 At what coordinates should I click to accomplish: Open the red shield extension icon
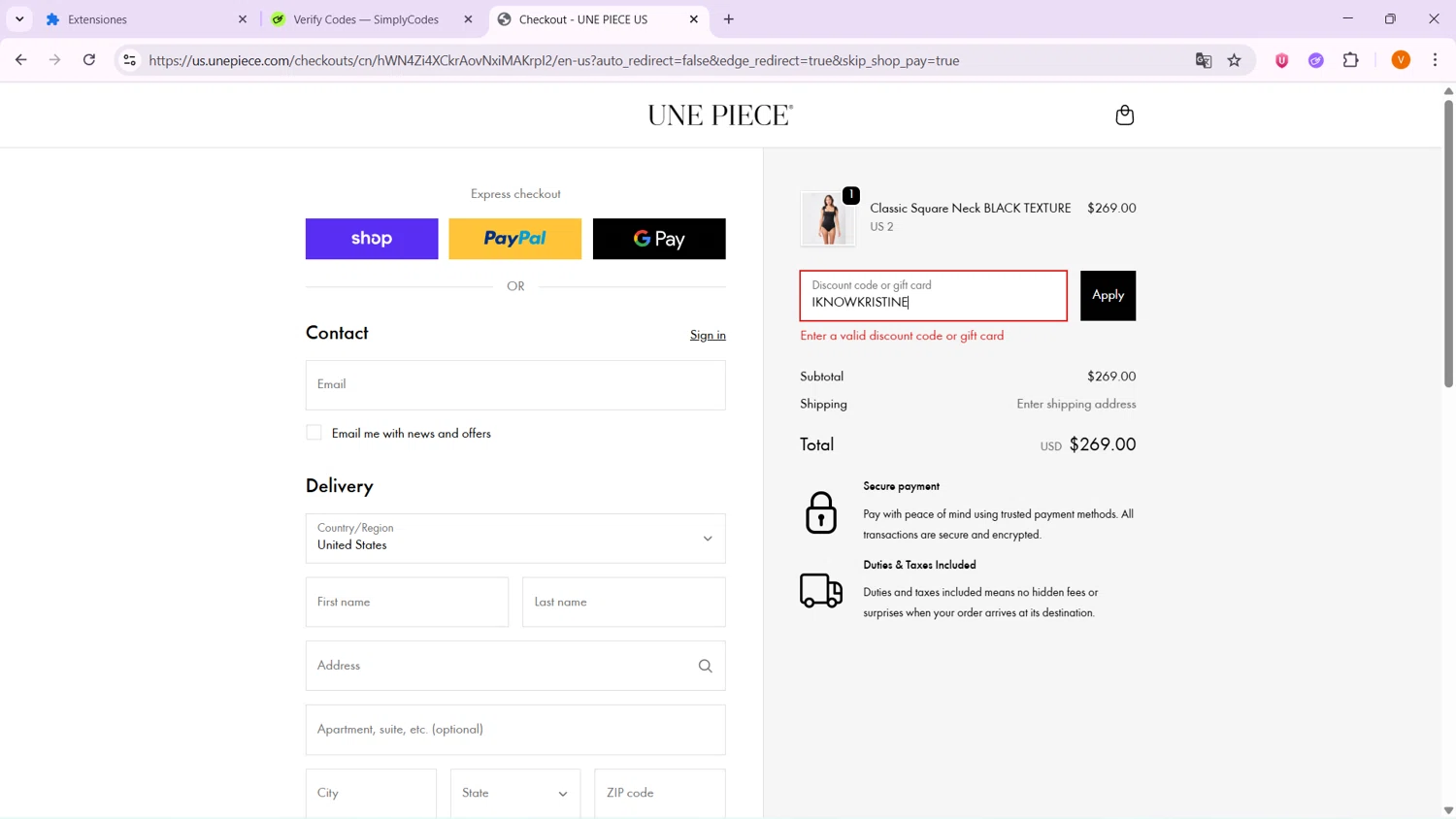click(1282, 60)
